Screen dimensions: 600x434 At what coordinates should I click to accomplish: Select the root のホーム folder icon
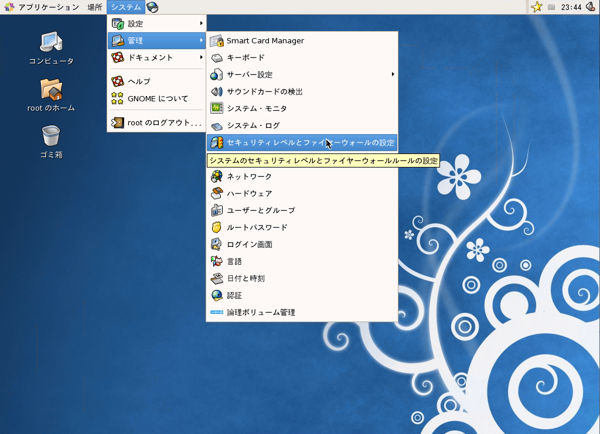pos(51,89)
